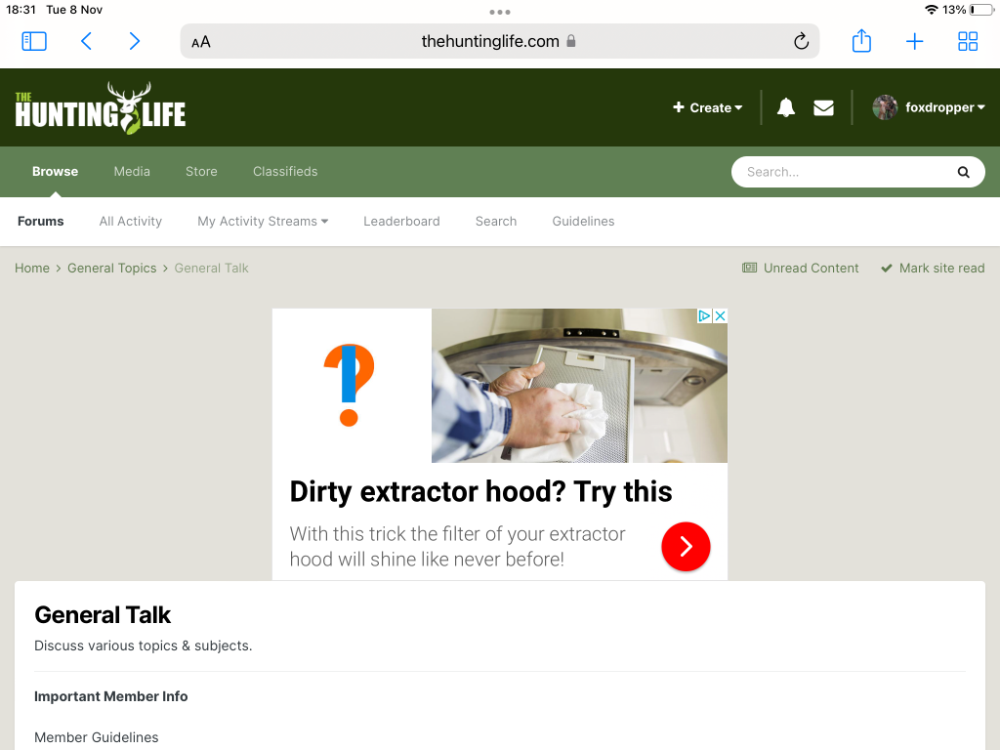The height and width of the screenshot is (750, 1000).
Task: Go to Home breadcrumb
Action: 32,268
